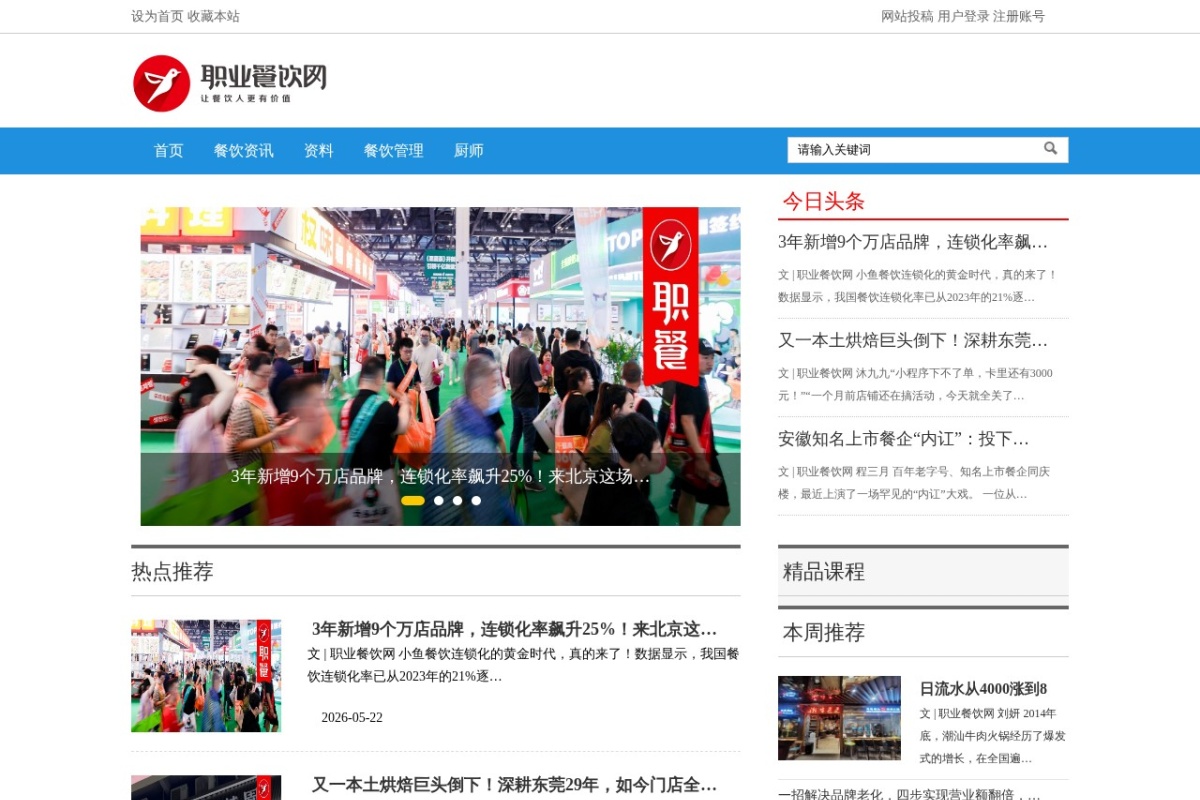Click excerpt text mentioning 程三月 百年老字号

pos(914,483)
